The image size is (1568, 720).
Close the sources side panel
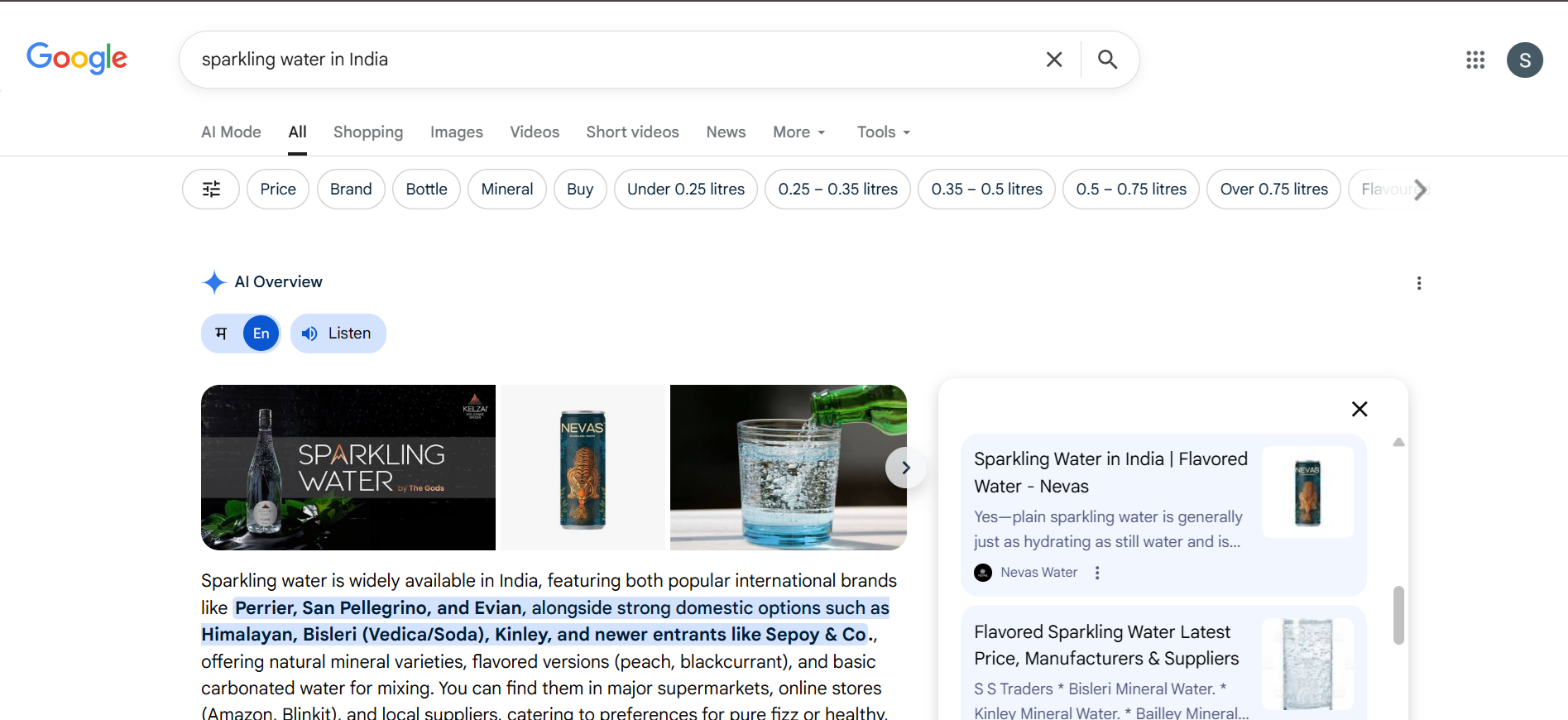(x=1359, y=409)
